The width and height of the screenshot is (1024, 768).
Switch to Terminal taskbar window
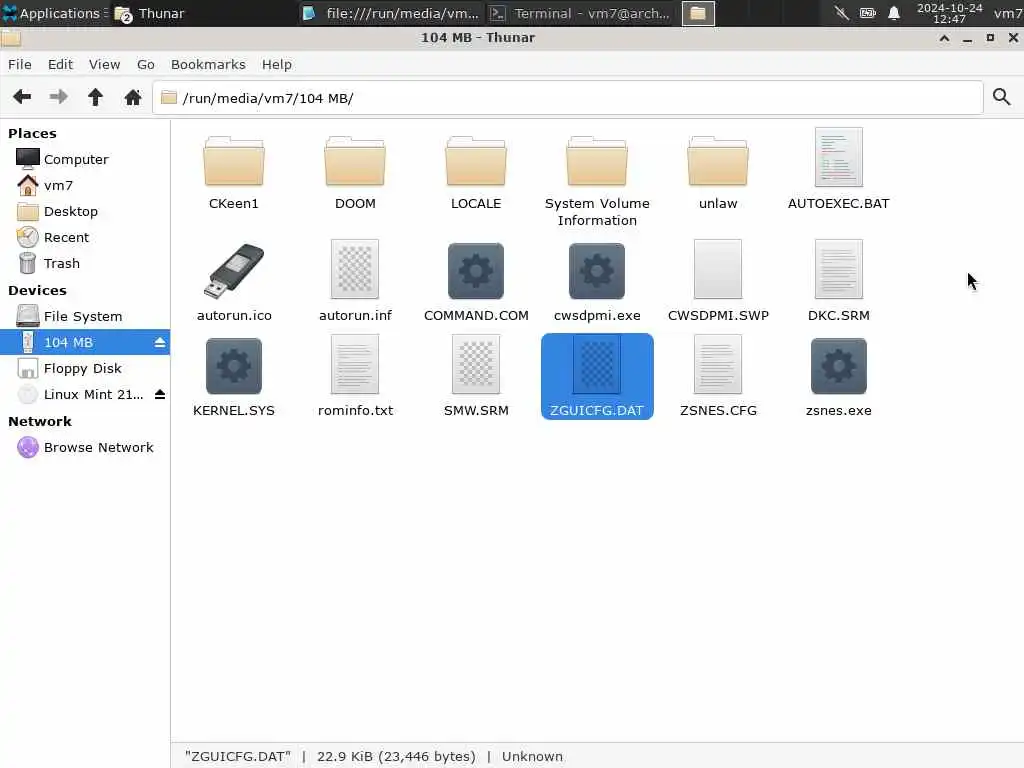point(581,13)
